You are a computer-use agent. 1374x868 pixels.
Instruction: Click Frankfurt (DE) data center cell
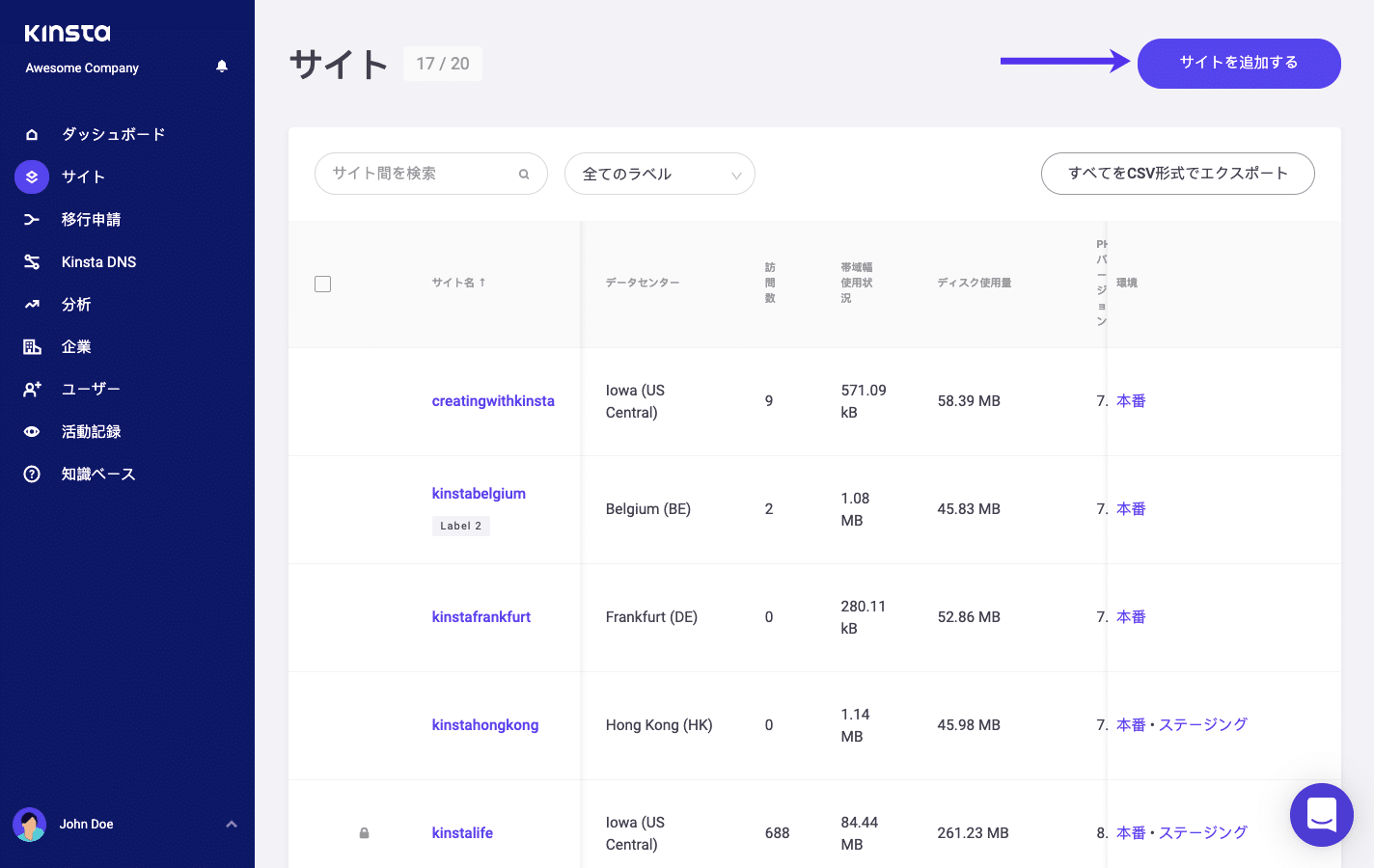click(651, 617)
